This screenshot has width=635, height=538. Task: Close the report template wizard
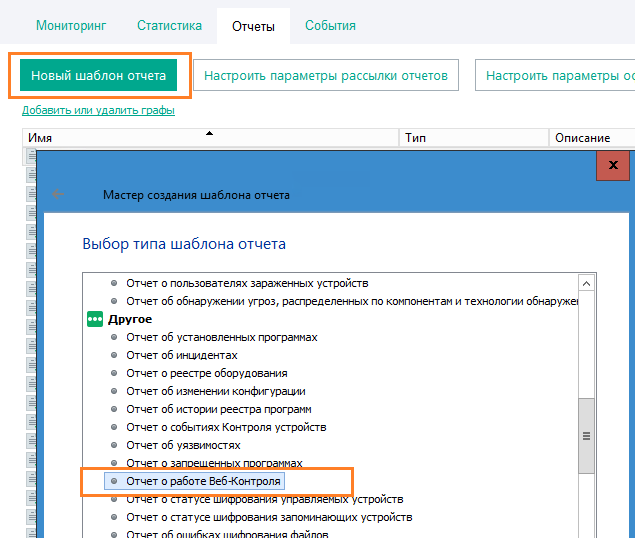[612, 165]
